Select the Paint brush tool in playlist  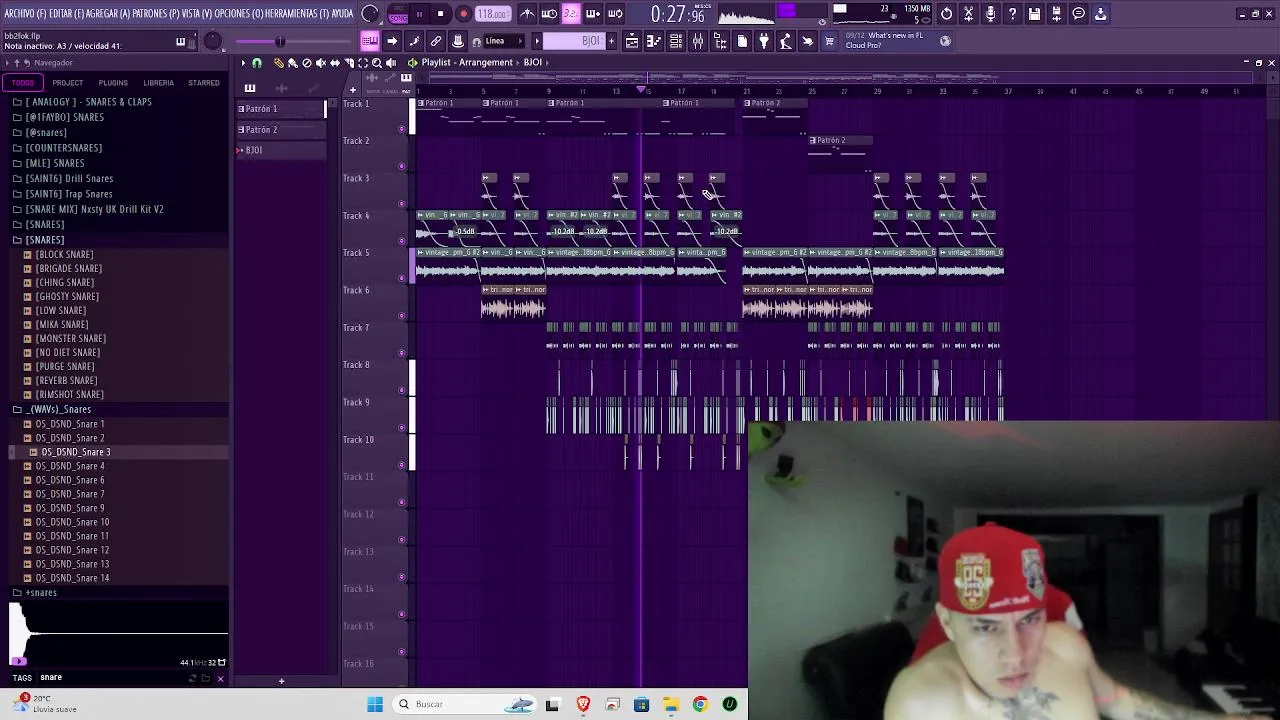tap(292, 63)
